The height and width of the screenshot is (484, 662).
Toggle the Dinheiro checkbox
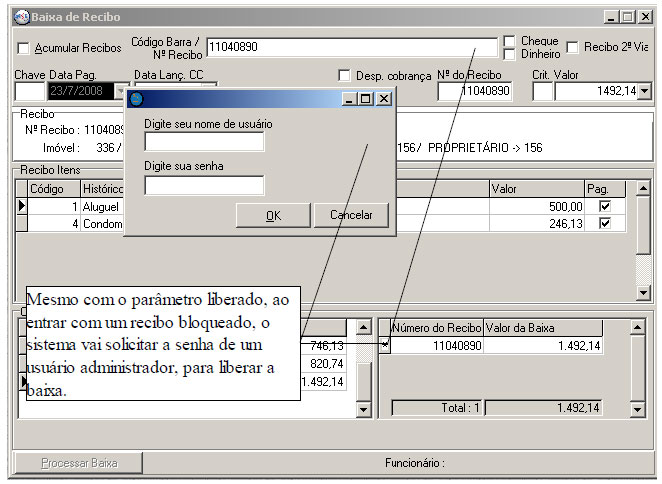[x=510, y=54]
